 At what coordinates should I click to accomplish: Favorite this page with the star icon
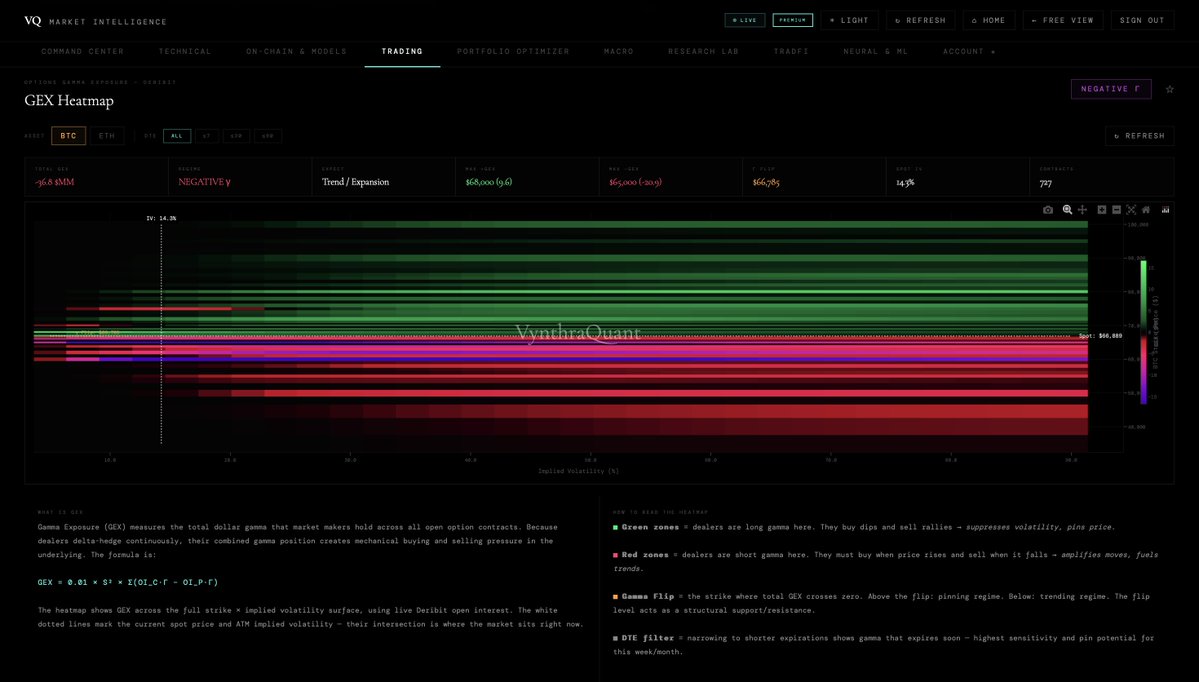pyautogui.click(x=1169, y=89)
